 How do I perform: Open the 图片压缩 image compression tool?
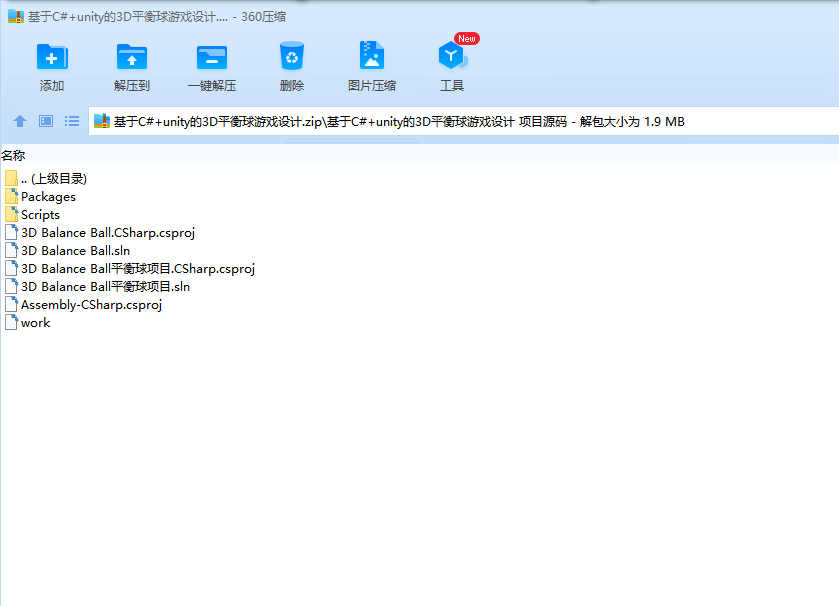click(372, 56)
